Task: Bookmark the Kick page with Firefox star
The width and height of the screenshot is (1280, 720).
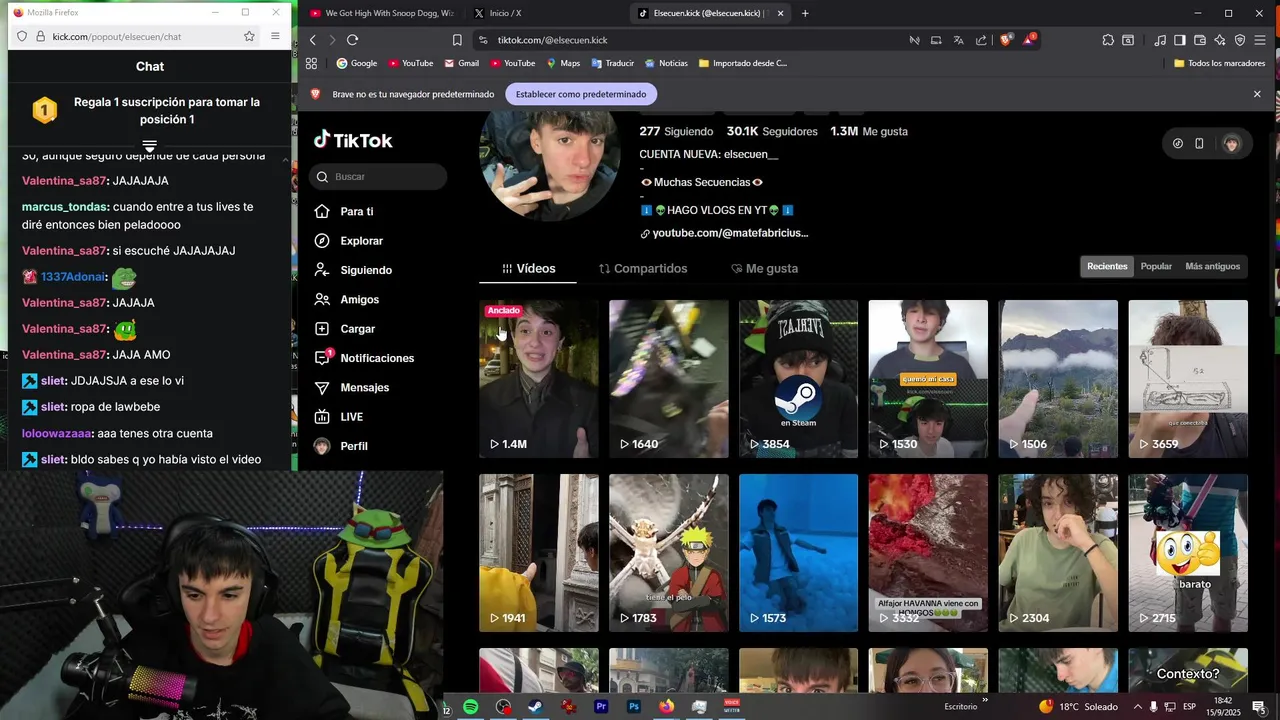Action: [249, 36]
